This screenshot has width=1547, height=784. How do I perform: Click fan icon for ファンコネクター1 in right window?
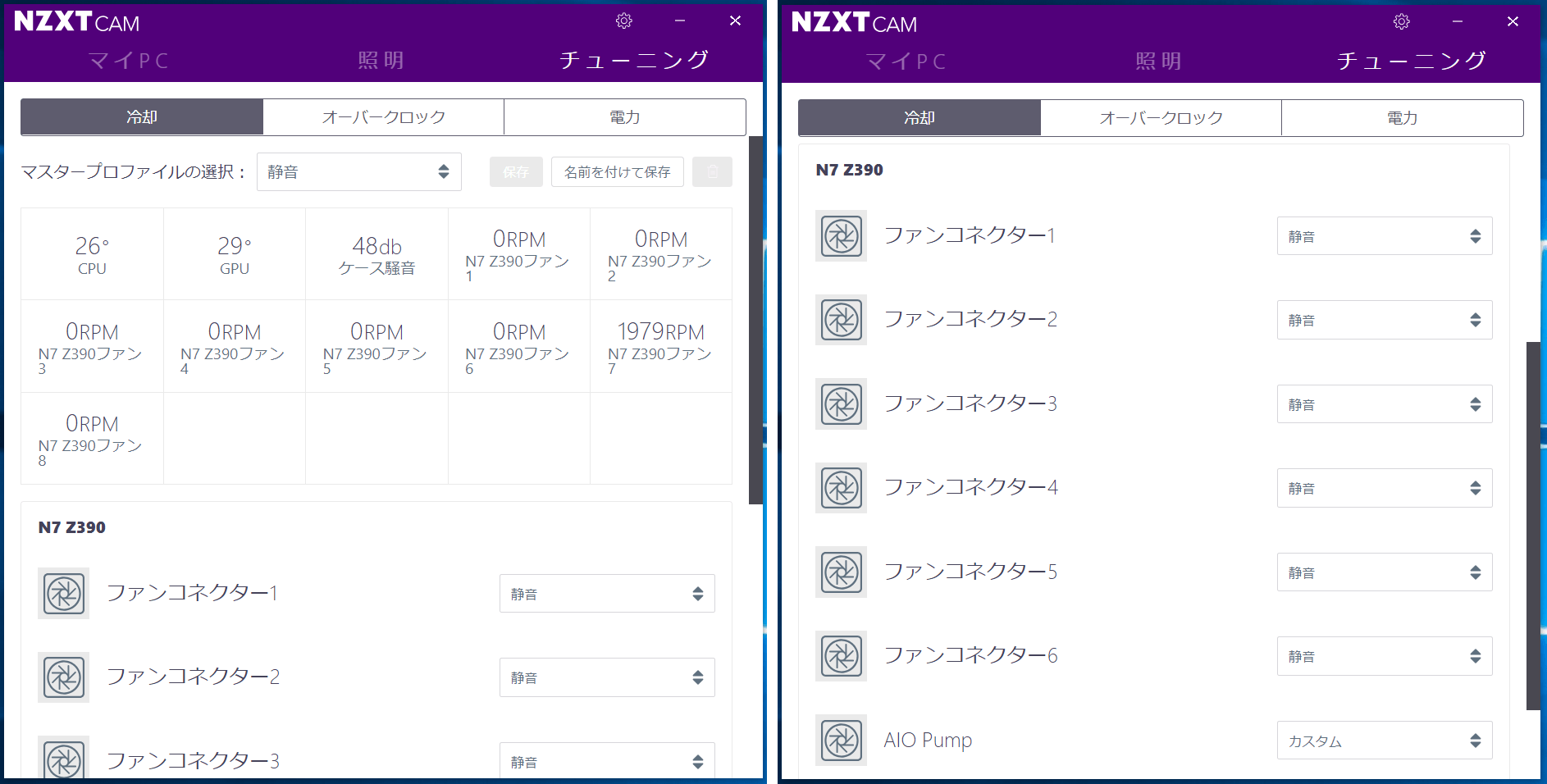pyautogui.click(x=842, y=236)
